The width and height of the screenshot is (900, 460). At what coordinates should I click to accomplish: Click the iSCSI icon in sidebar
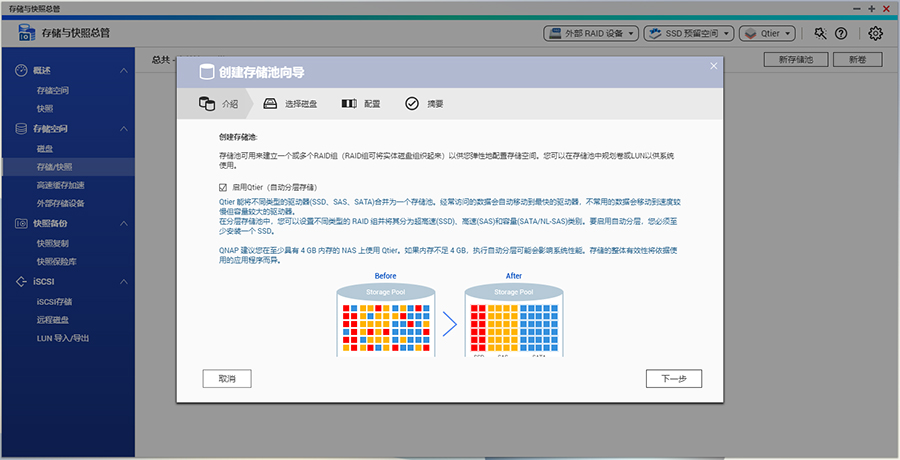coord(21,281)
